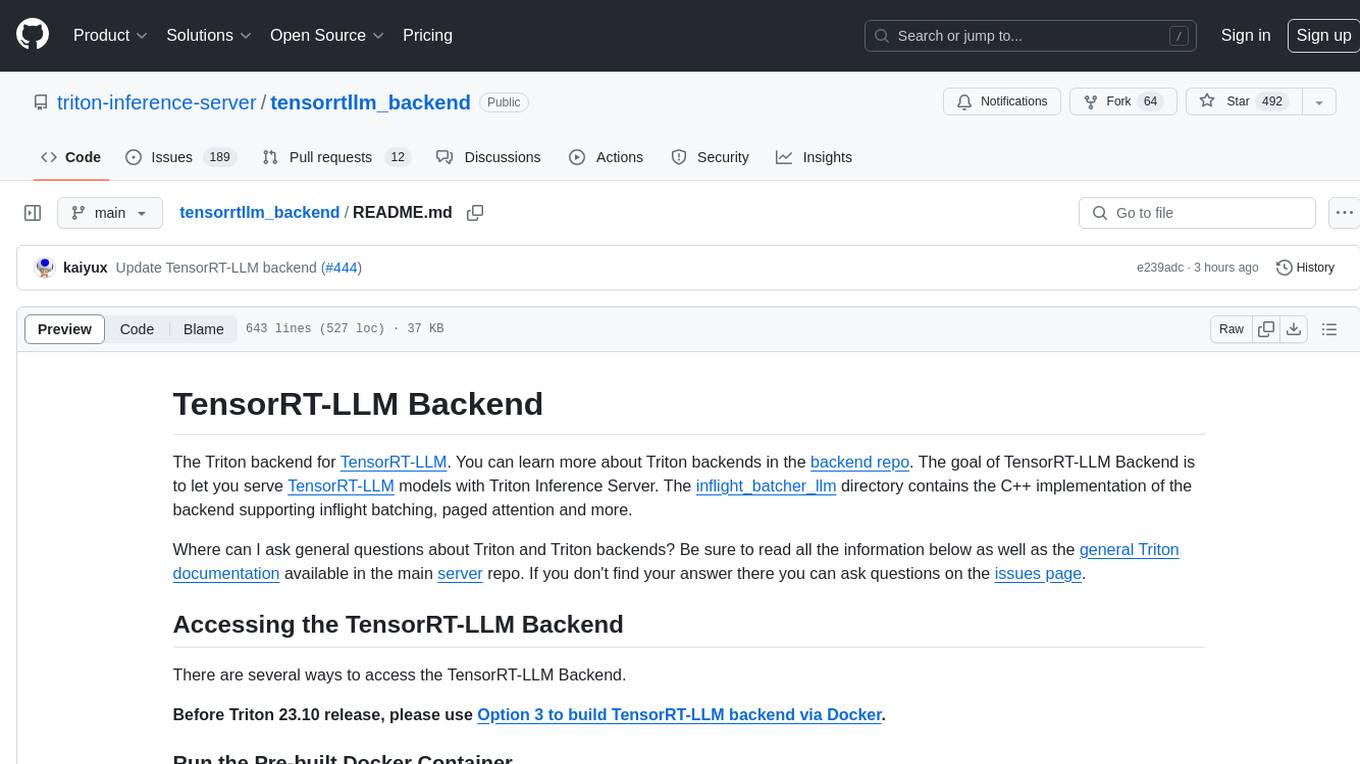Open pull request #444 link
This screenshot has height=764, width=1360.
(341, 268)
